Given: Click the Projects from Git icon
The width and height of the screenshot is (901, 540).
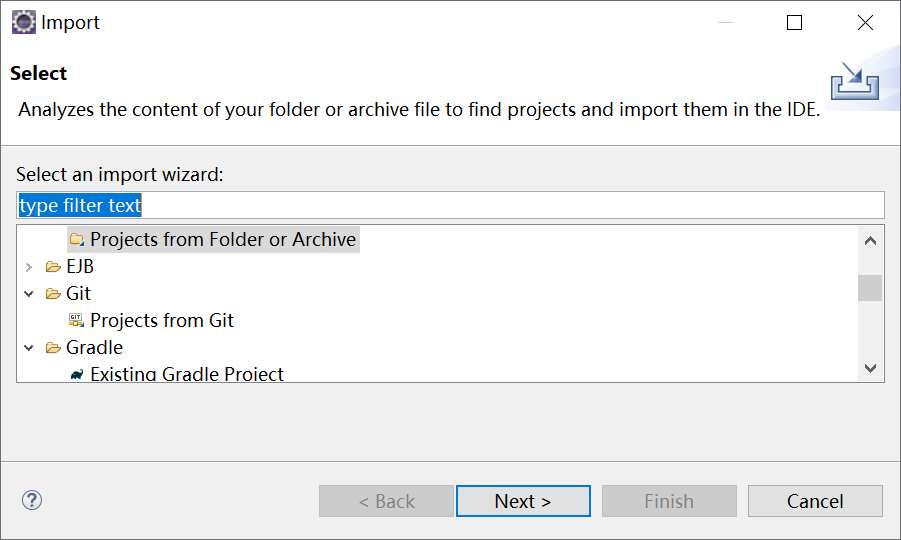Looking at the screenshot, I should (x=76, y=320).
